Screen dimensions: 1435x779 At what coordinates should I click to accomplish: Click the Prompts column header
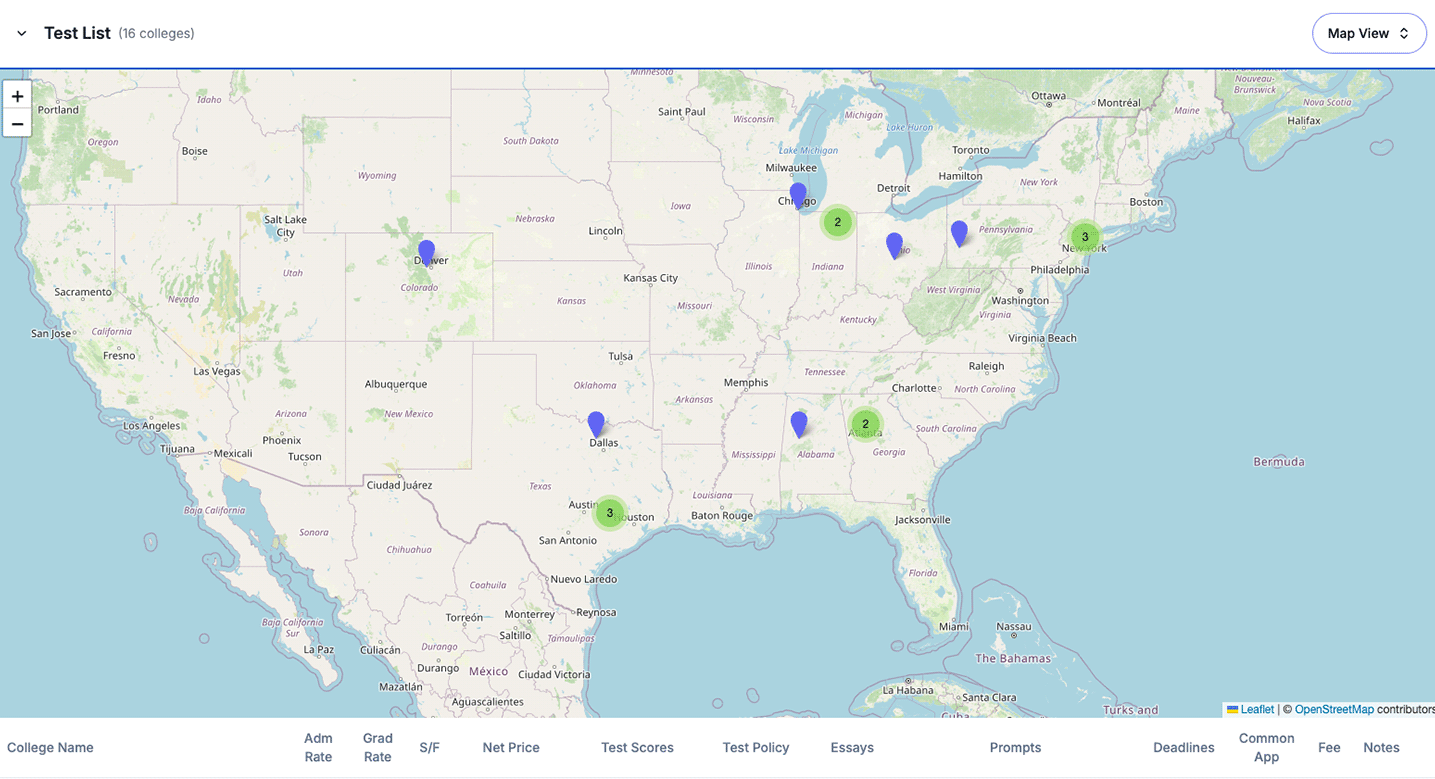click(x=1015, y=748)
